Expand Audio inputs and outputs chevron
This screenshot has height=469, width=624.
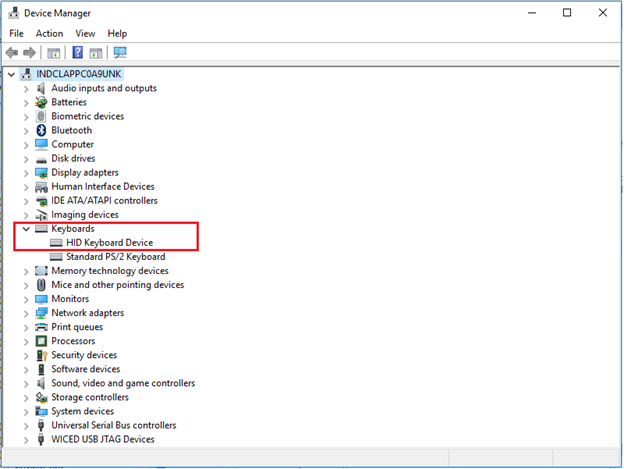click(26, 89)
